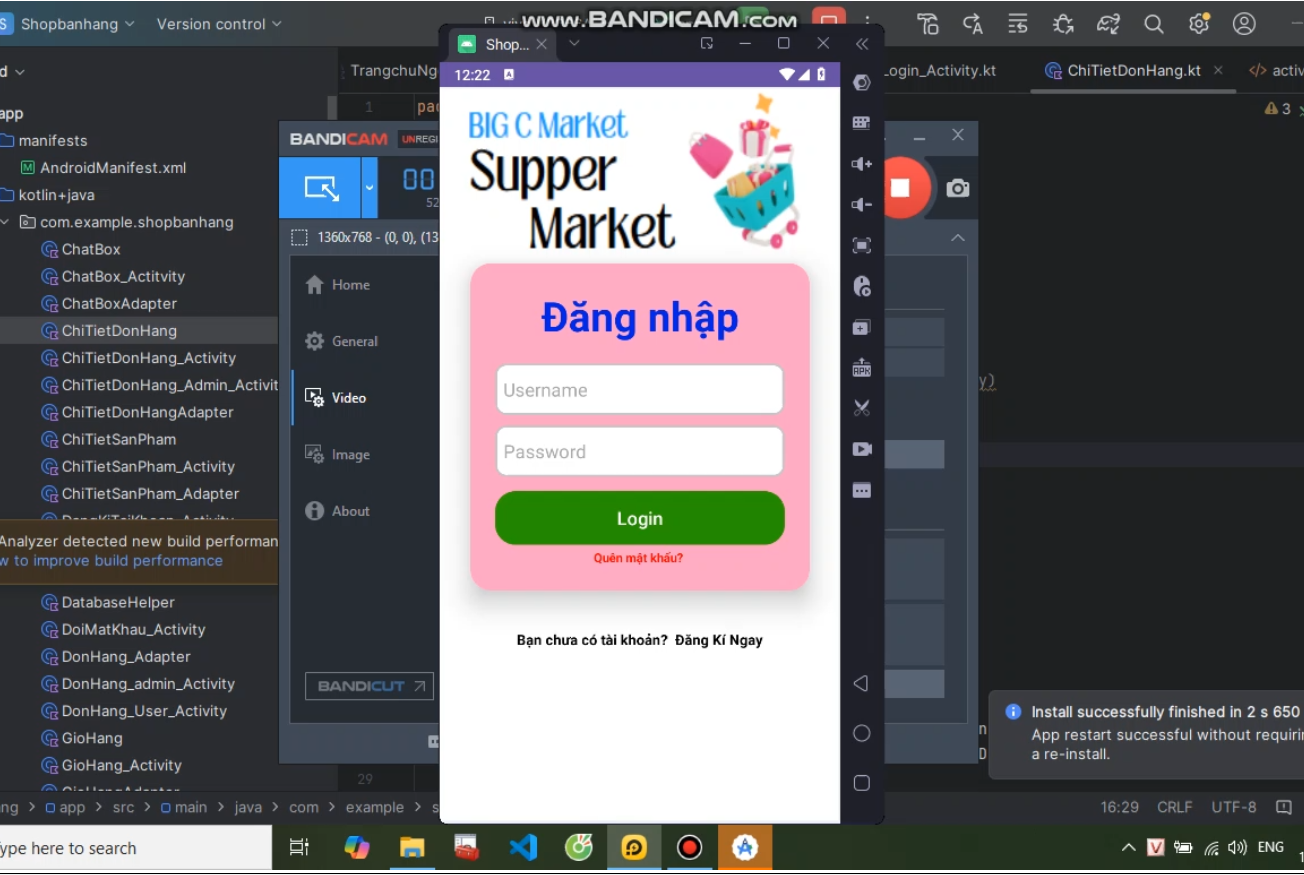The height and width of the screenshot is (875, 1304).
Task: Click the volume speaker icon in system tray
Action: (1238, 848)
